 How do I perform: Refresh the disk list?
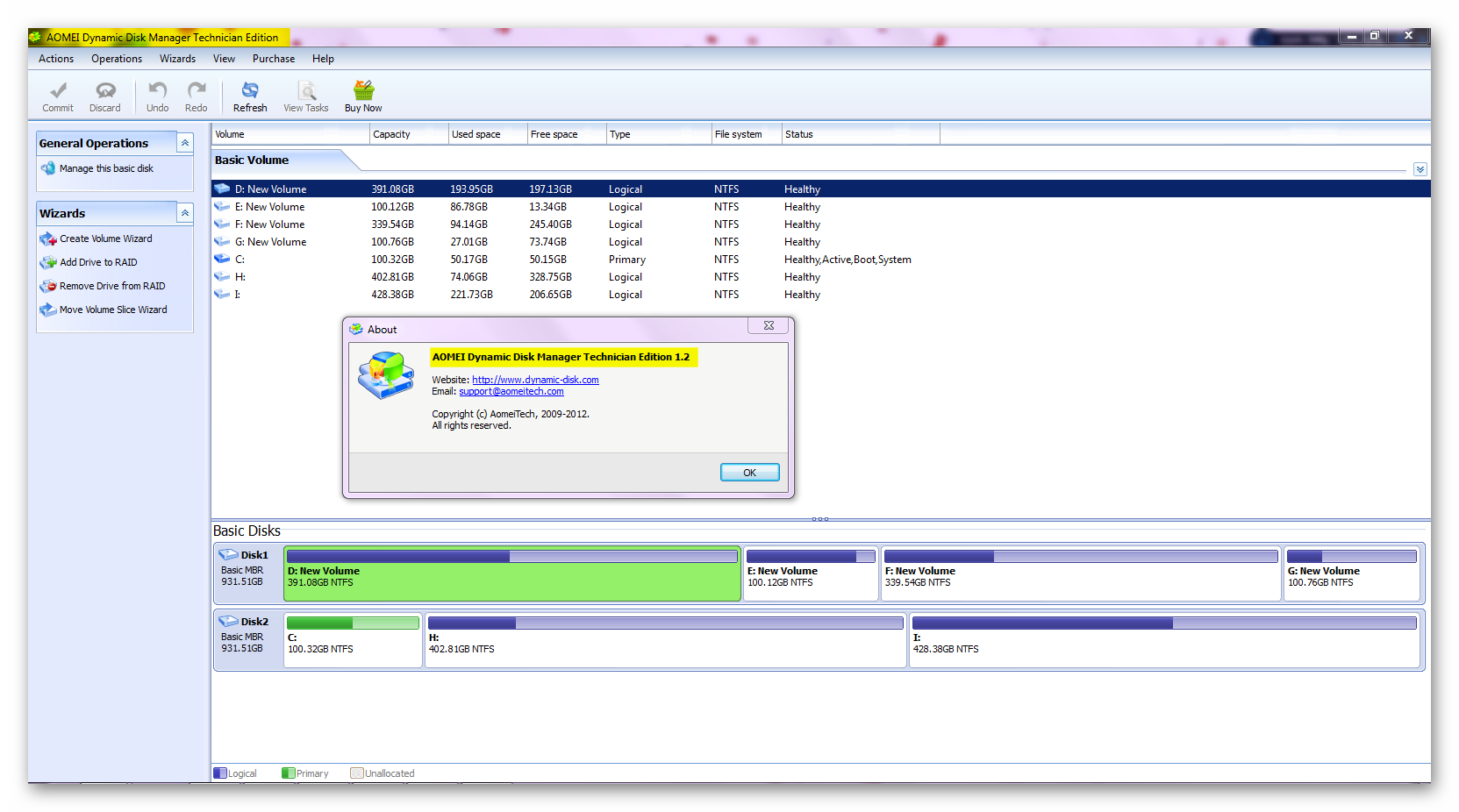[250, 96]
